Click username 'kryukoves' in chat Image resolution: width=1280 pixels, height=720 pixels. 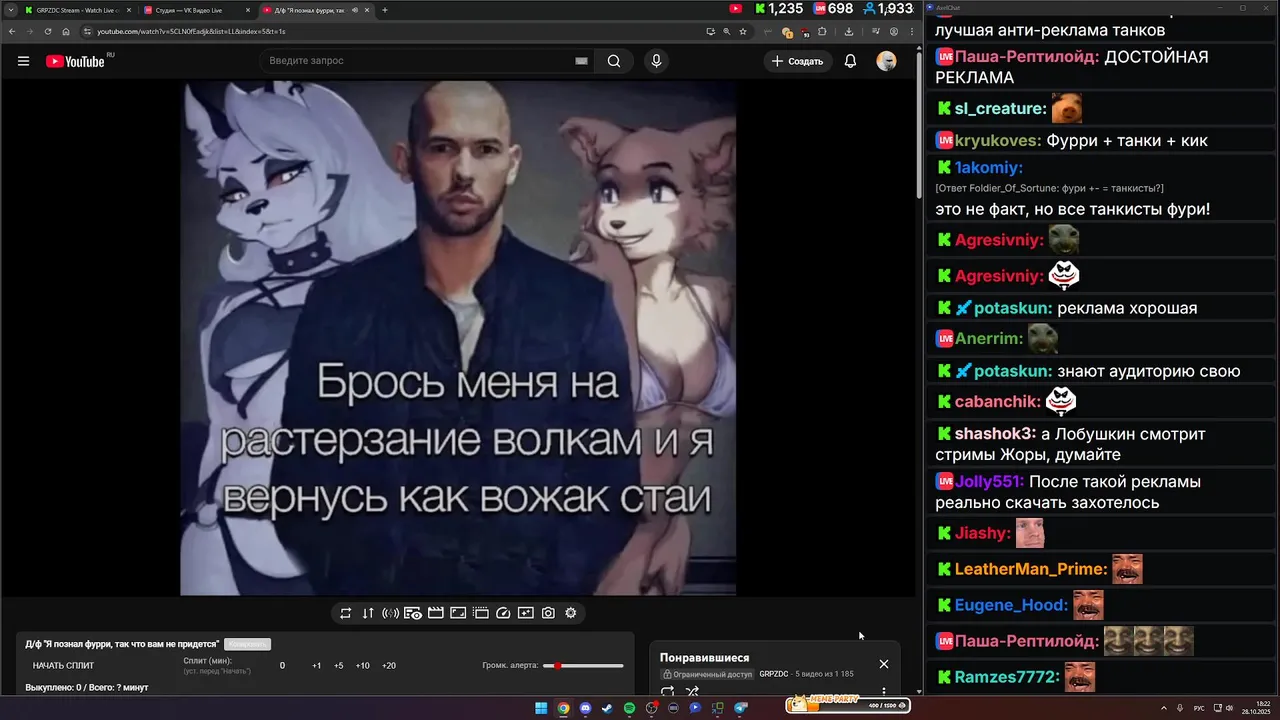(998, 140)
